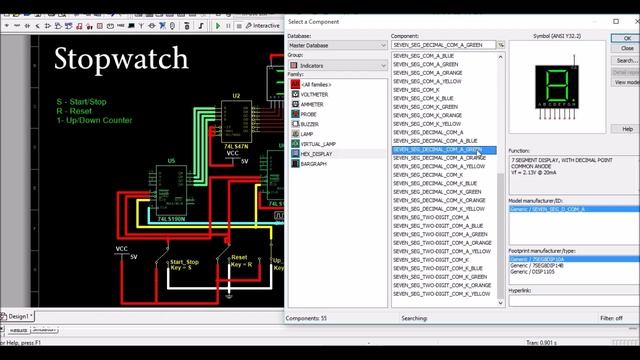Screen dimensions: 640x360
Task: Select the LAMP family
Action: pyautogui.click(x=307, y=134)
